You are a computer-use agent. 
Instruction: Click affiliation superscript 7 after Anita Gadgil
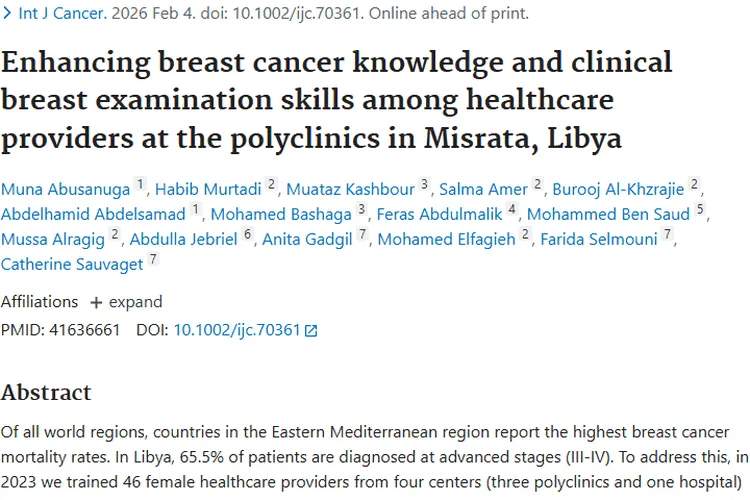tap(362, 237)
